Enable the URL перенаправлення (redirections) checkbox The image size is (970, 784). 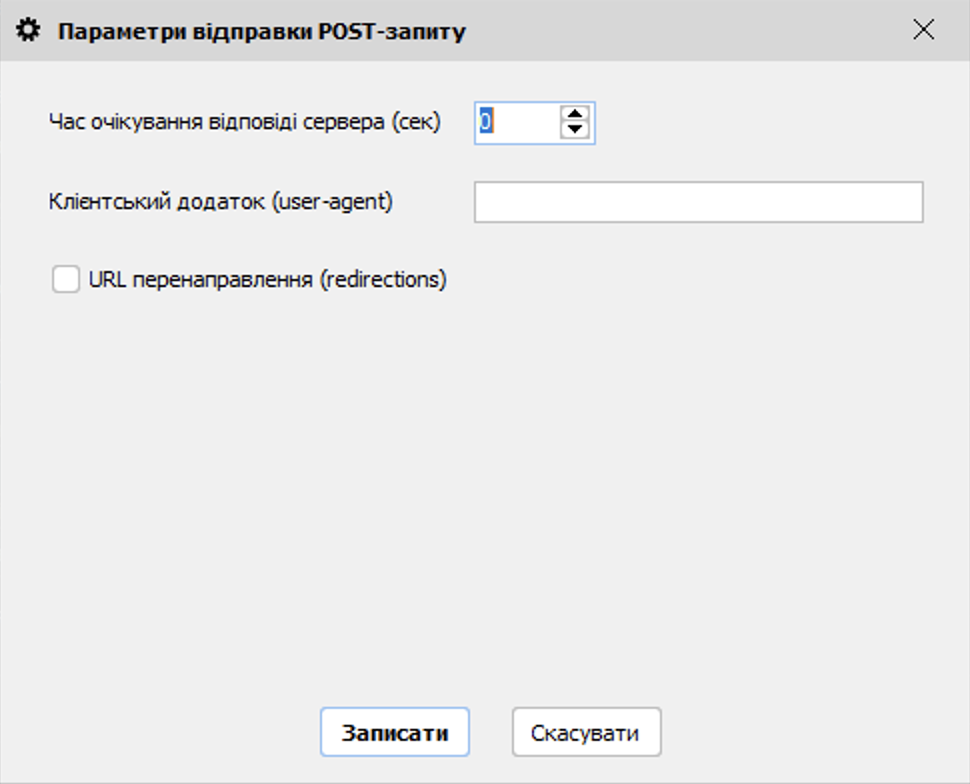[x=66, y=280]
